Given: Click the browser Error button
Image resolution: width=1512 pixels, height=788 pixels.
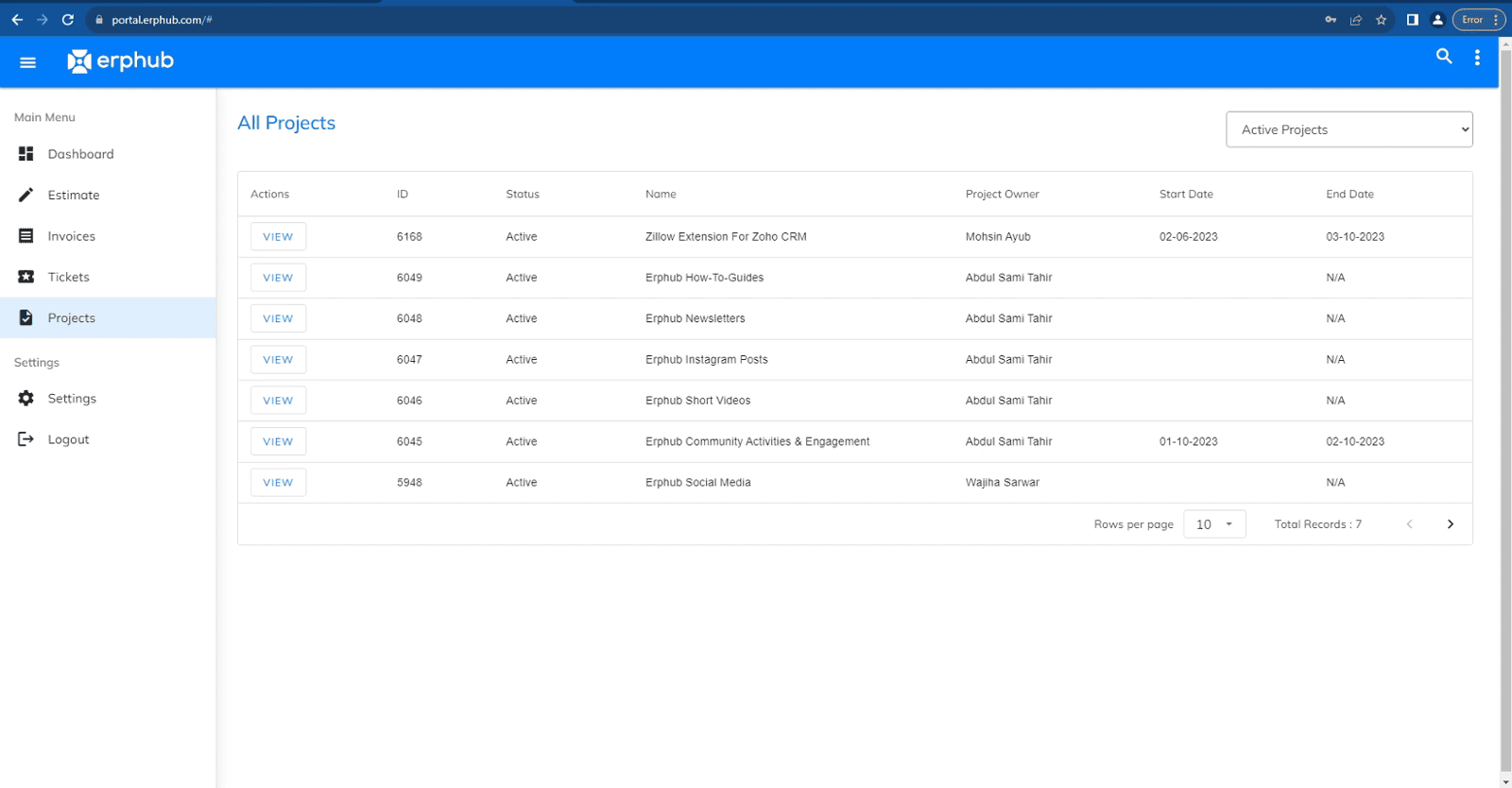Looking at the screenshot, I should point(1478,20).
